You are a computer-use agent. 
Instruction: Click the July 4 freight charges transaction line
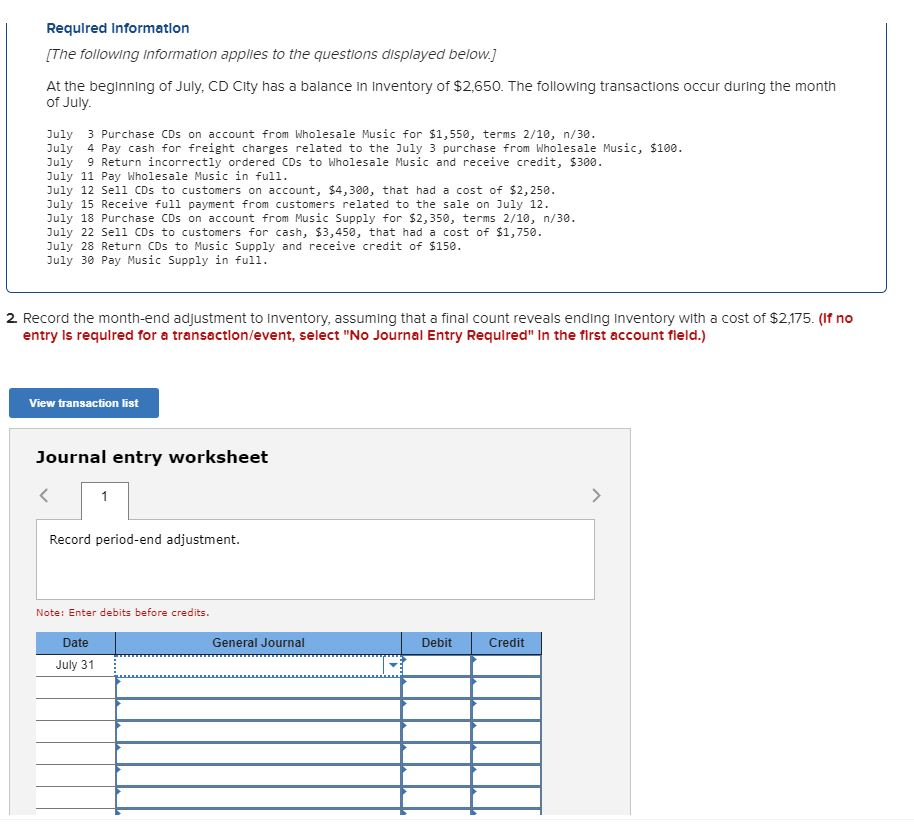pos(364,149)
